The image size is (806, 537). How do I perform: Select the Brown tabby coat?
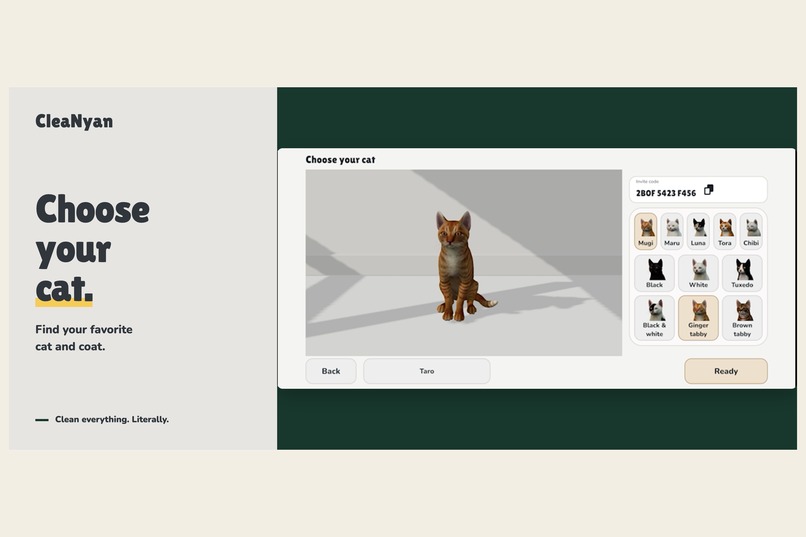742,318
